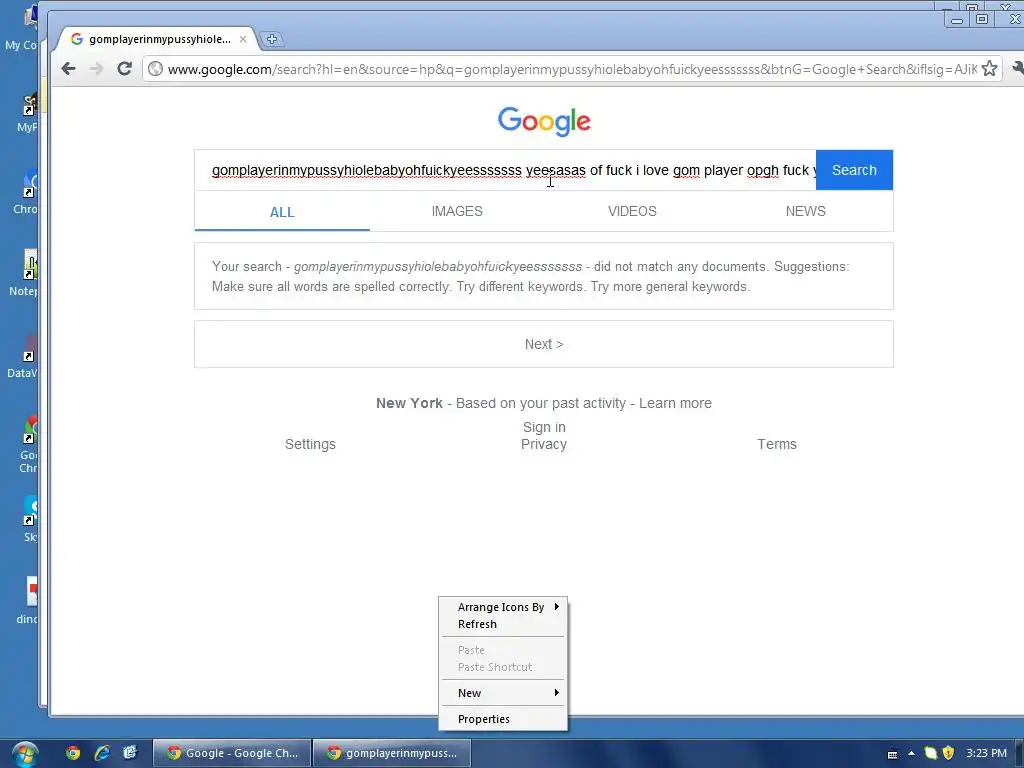Open the Chrome desktop shortcut
Image resolution: width=1024 pixels, height=768 pixels.
pos(26,191)
